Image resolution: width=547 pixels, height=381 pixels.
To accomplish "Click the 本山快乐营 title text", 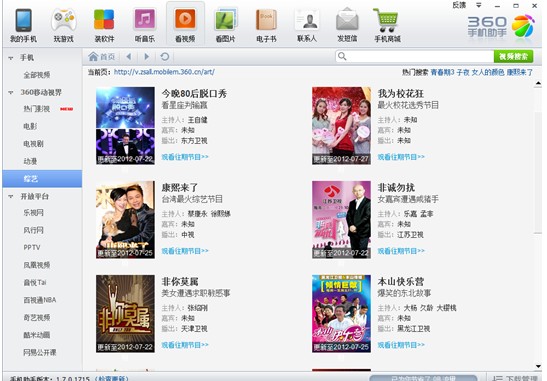I will [x=401, y=282].
